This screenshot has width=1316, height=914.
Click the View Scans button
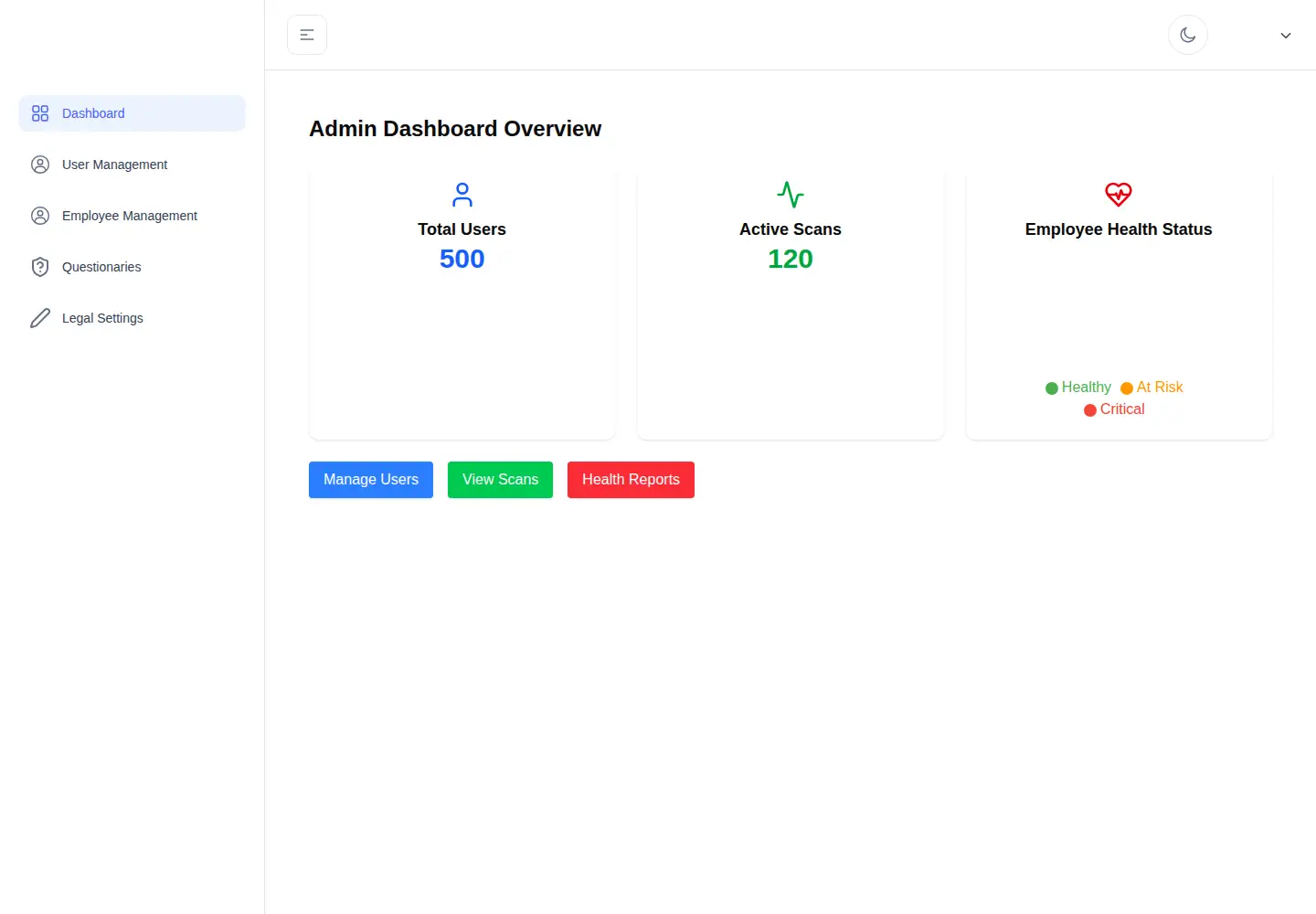tap(500, 480)
